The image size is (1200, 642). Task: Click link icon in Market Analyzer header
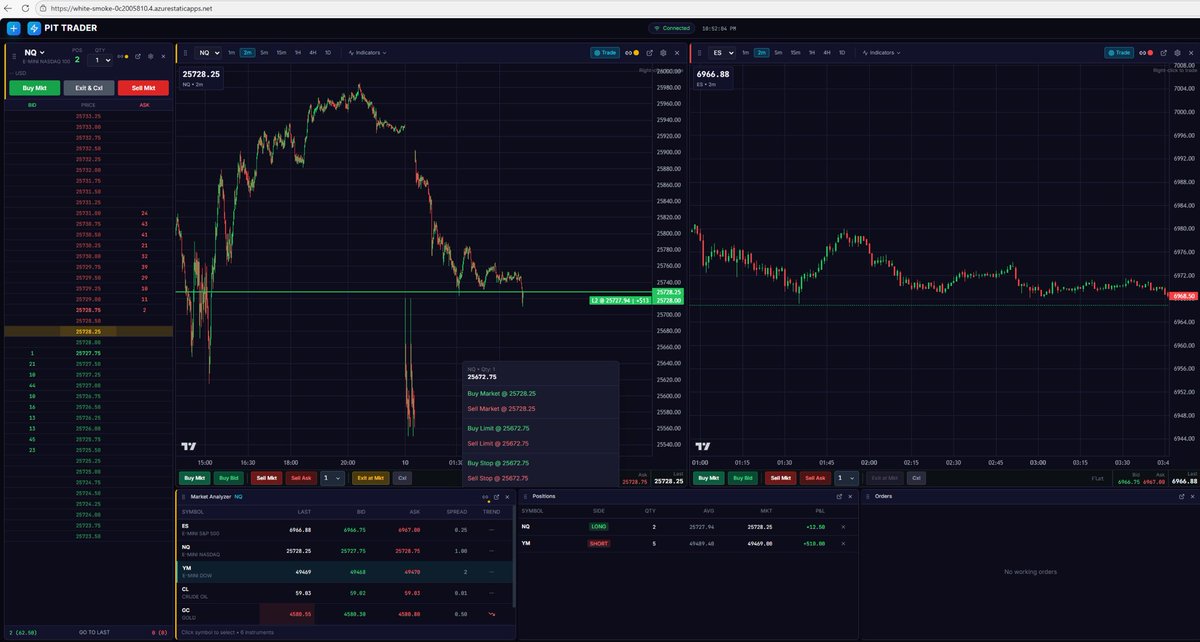[x=484, y=496]
